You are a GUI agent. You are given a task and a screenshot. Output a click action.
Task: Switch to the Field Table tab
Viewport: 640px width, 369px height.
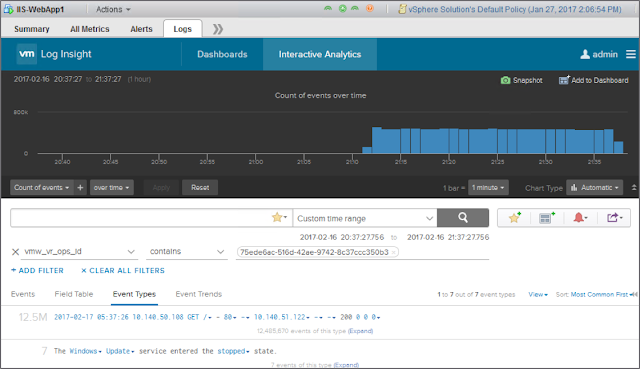[74, 294]
